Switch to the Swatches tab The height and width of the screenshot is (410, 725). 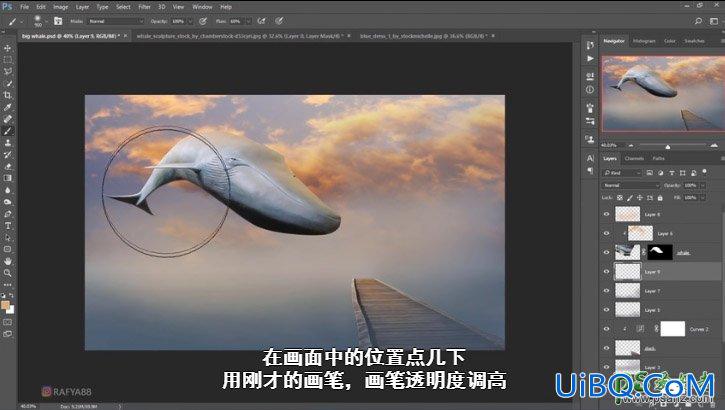(x=694, y=41)
